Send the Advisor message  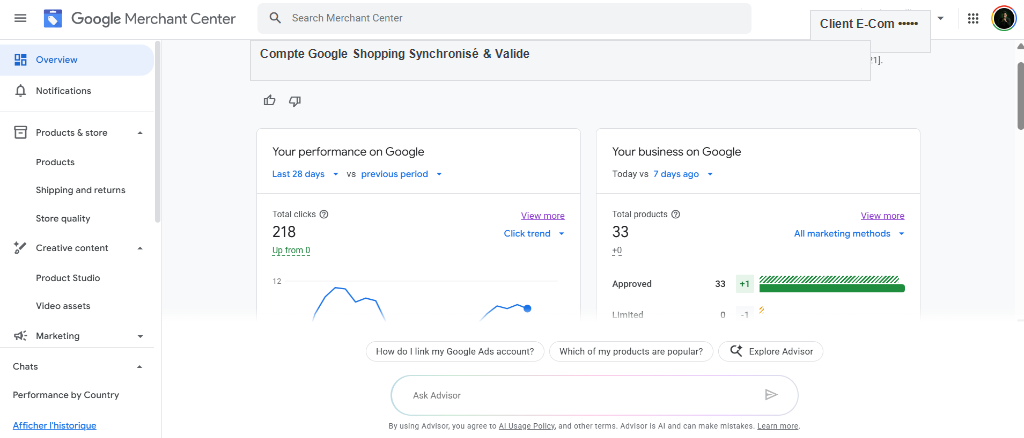coord(771,394)
